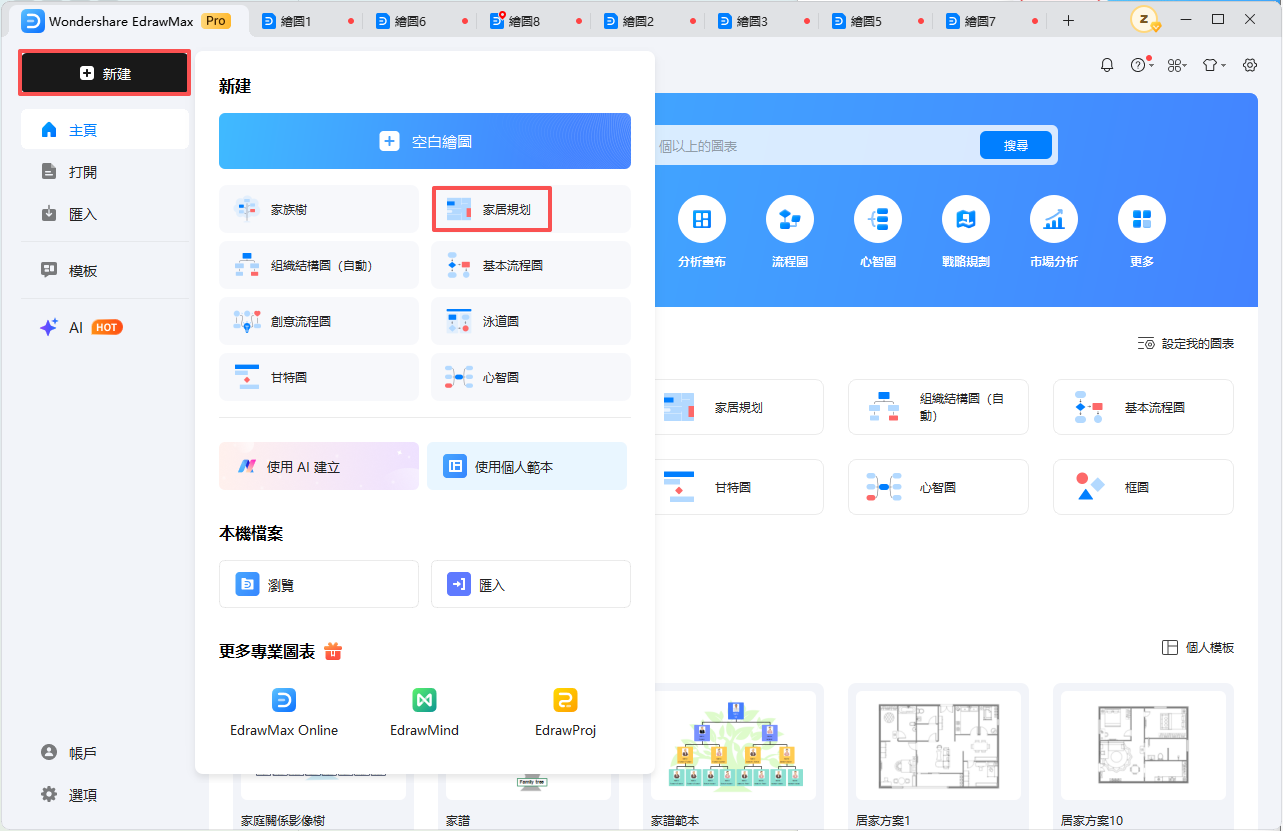Select the 流程圖 flowchart icon

click(x=790, y=219)
